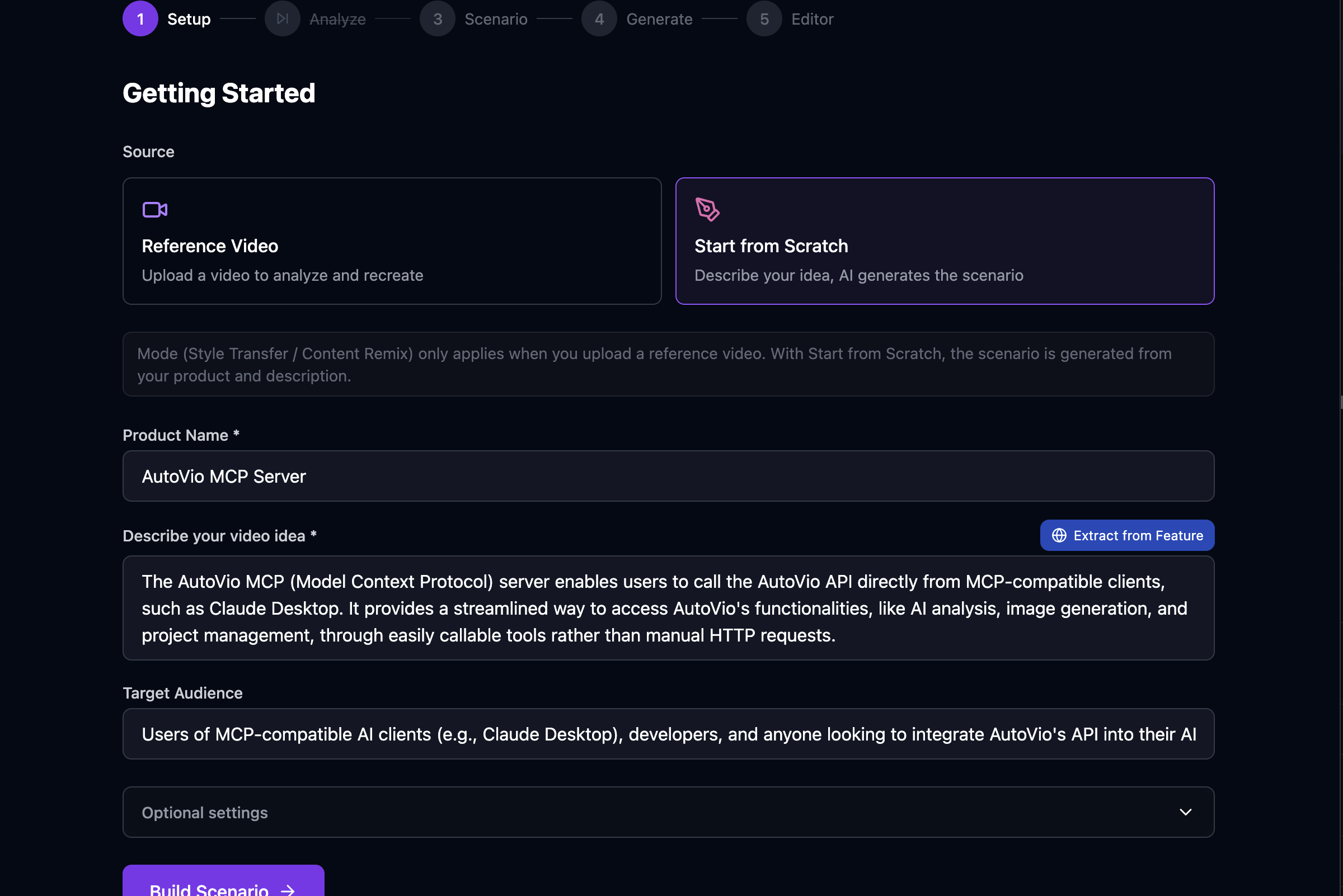
Task: Click step 3 Scenario circle
Action: [438, 19]
